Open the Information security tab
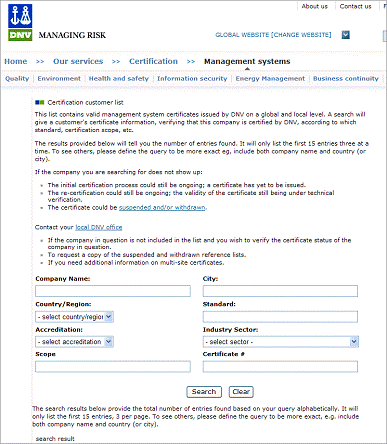 (x=192, y=79)
